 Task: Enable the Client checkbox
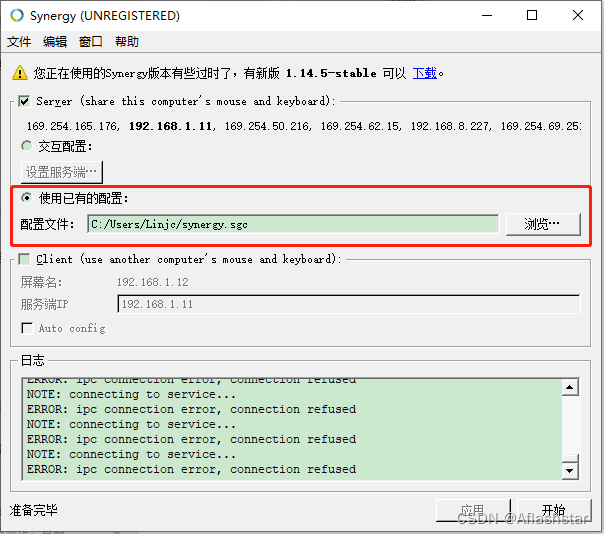(x=24, y=259)
